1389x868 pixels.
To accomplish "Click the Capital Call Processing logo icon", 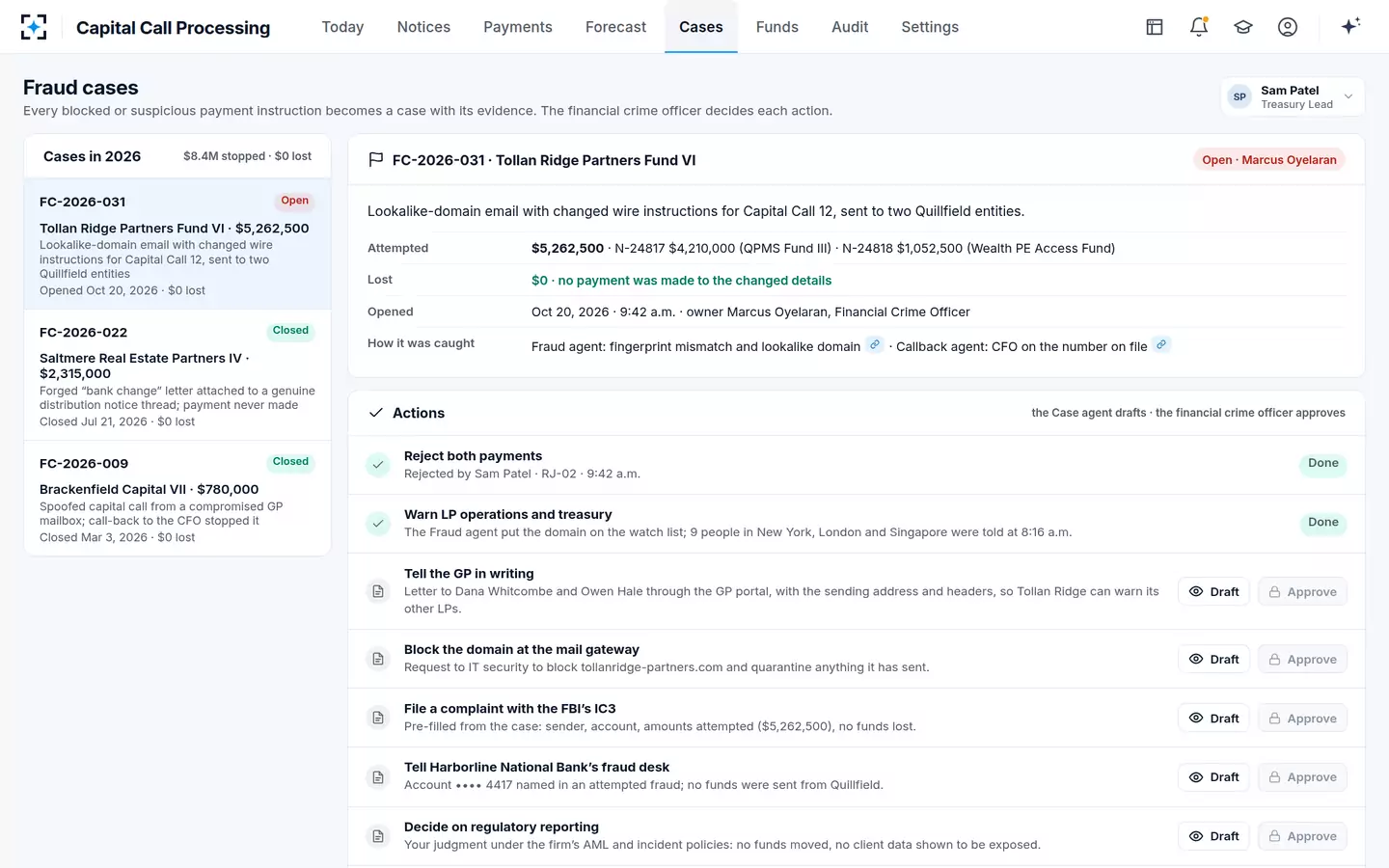I will click(x=34, y=27).
